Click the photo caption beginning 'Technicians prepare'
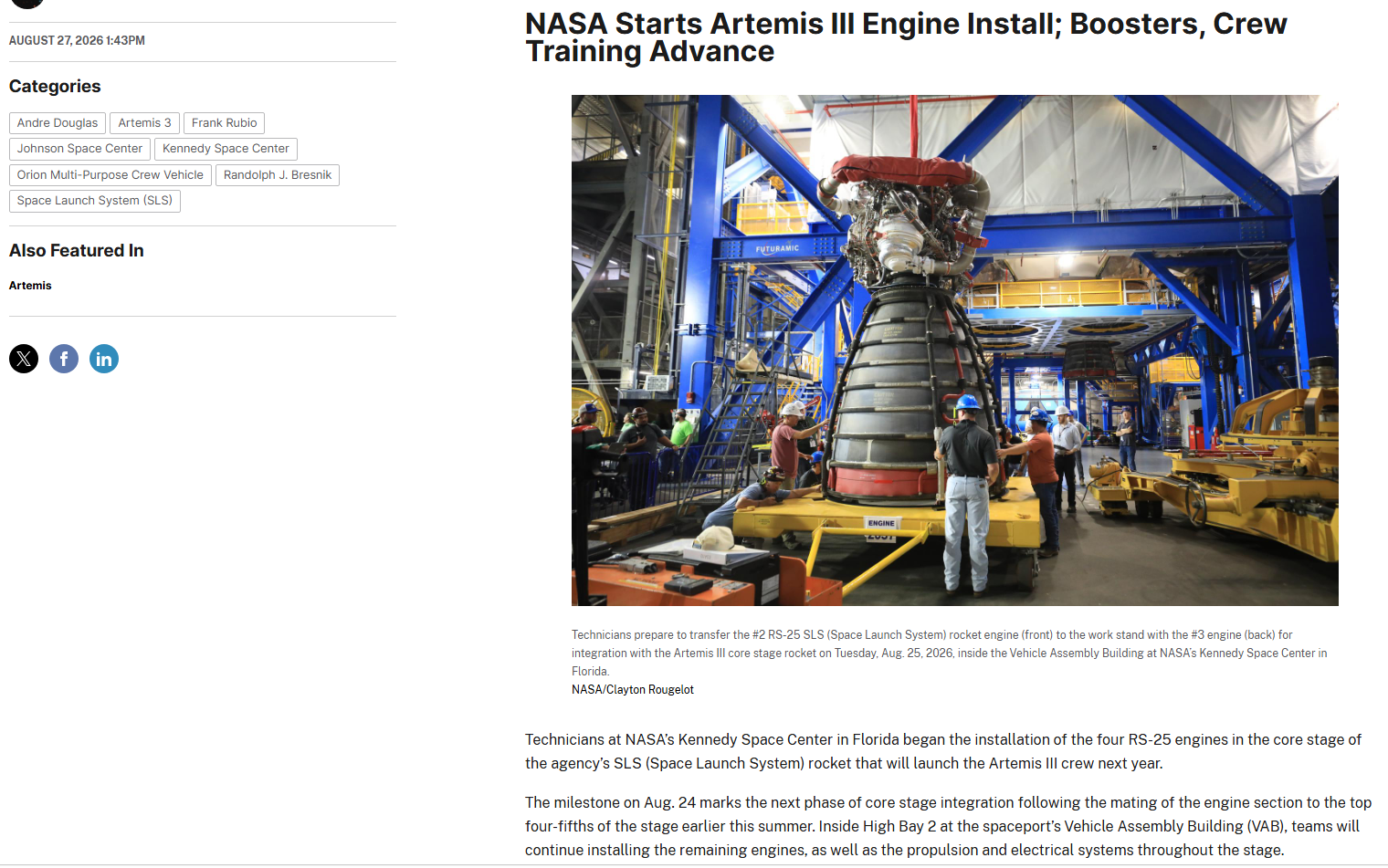Image resolution: width=1388 pixels, height=868 pixels. pos(950,653)
